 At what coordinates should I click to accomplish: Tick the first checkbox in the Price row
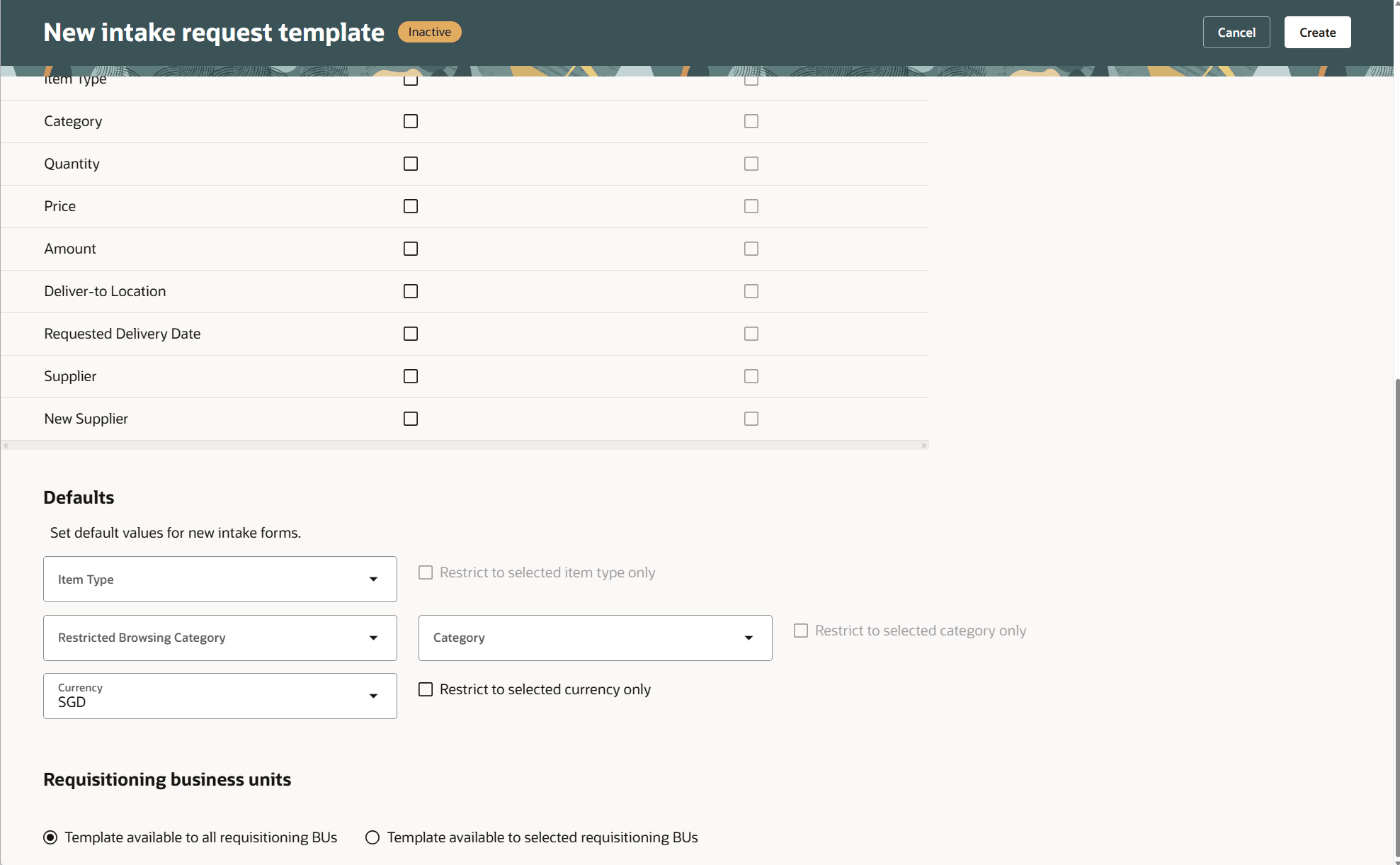[411, 206]
